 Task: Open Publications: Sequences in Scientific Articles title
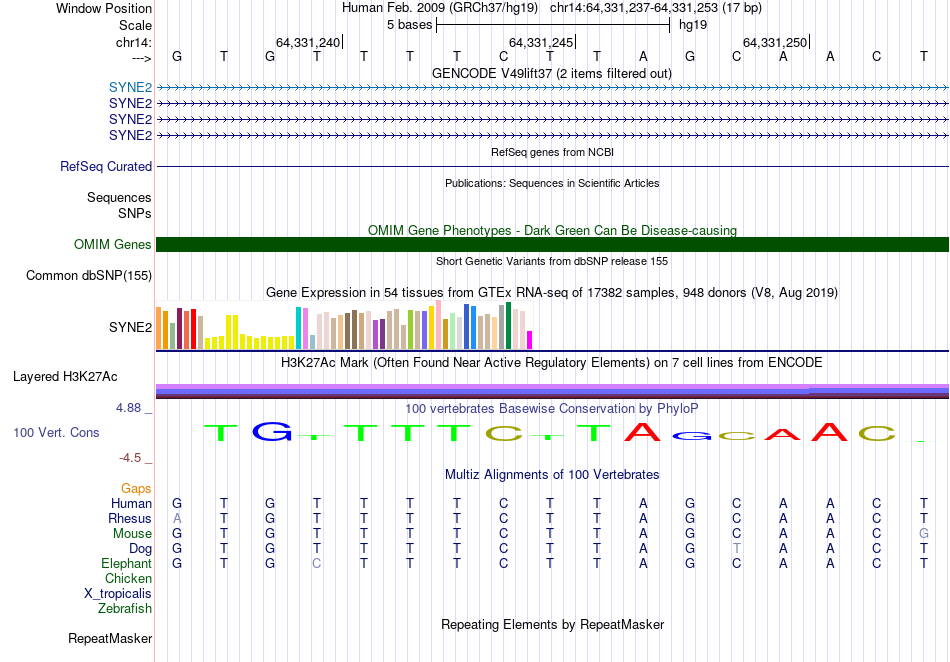552,183
